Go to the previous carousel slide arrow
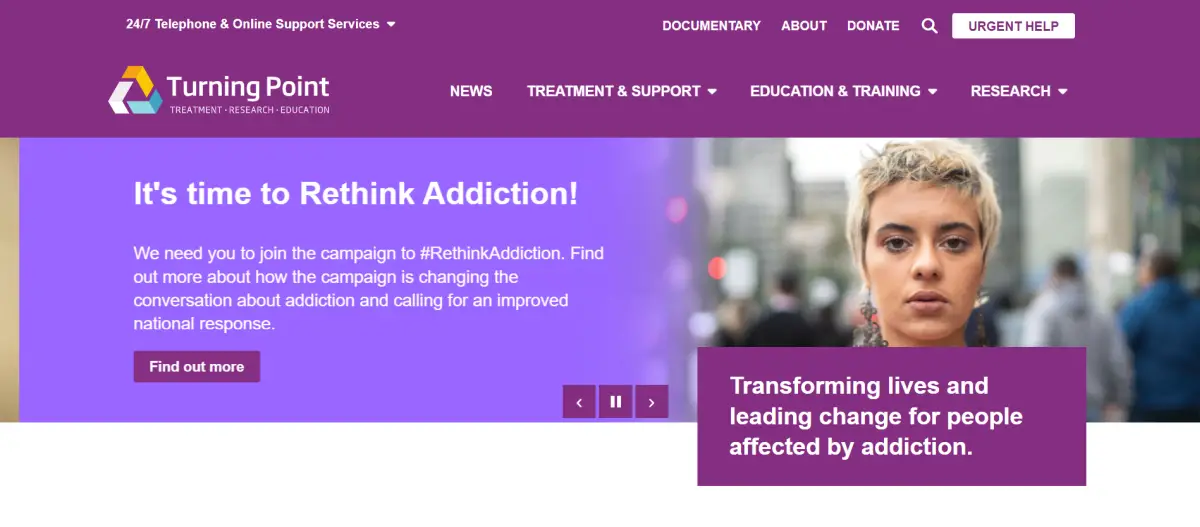Image resolution: width=1200 pixels, height=527 pixels. tap(579, 402)
